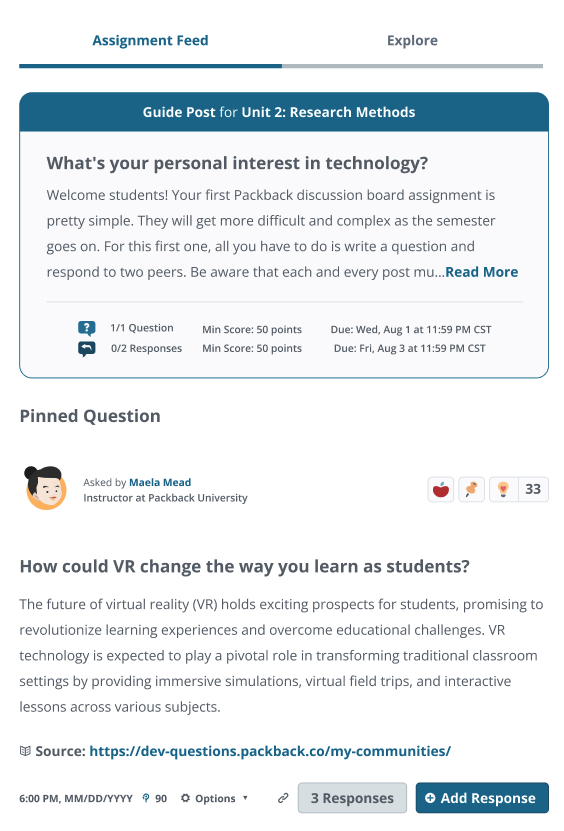Open the Maela Mead profile link
This screenshot has width=564, height=831.
pos(160,482)
